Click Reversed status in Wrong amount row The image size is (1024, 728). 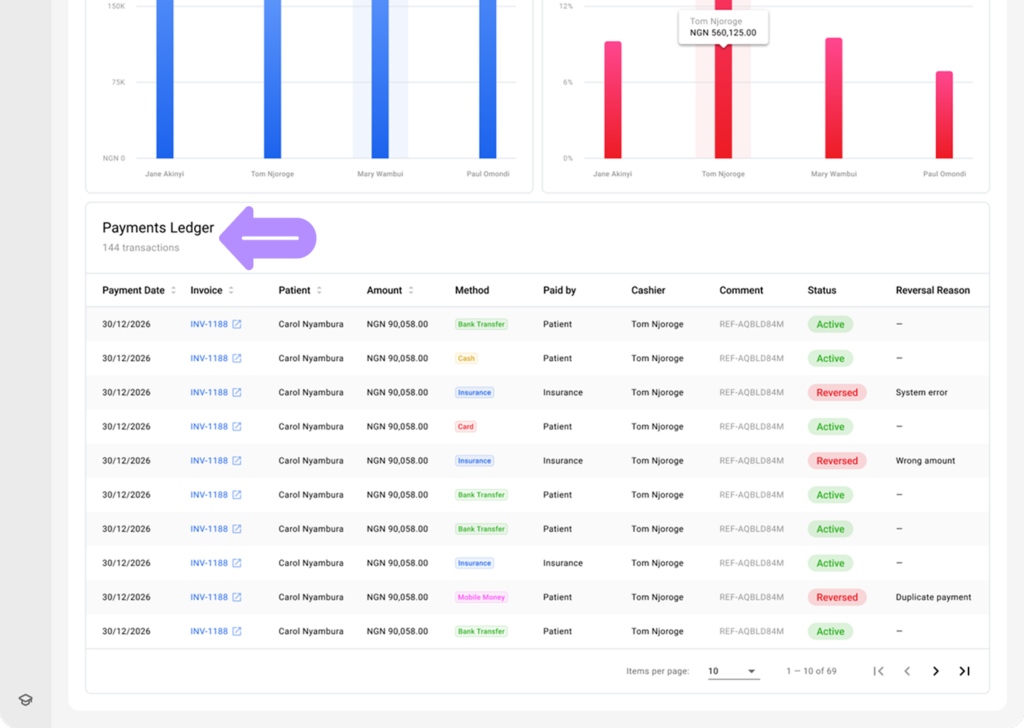click(x=837, y=460)
